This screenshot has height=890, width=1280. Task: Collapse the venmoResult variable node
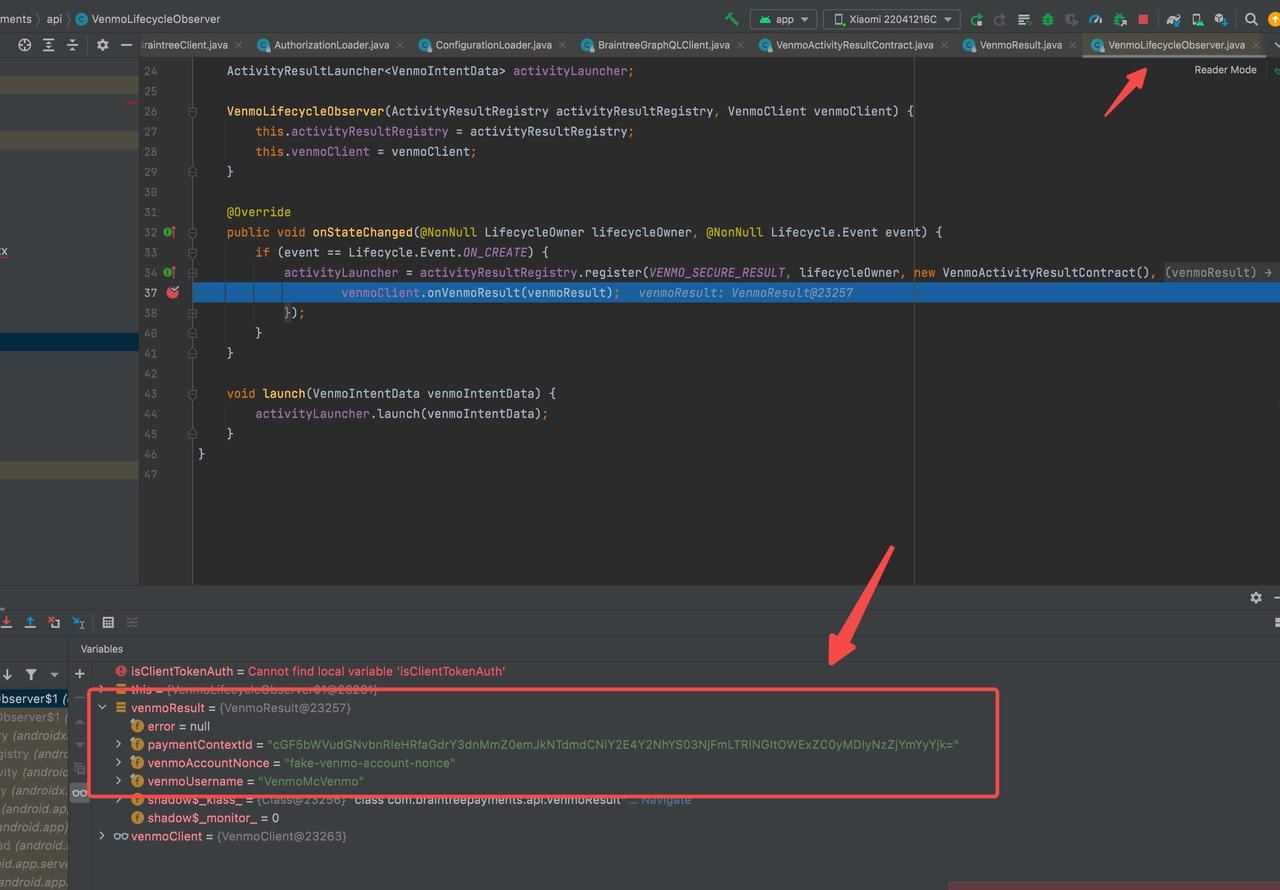tap(102, 707)
